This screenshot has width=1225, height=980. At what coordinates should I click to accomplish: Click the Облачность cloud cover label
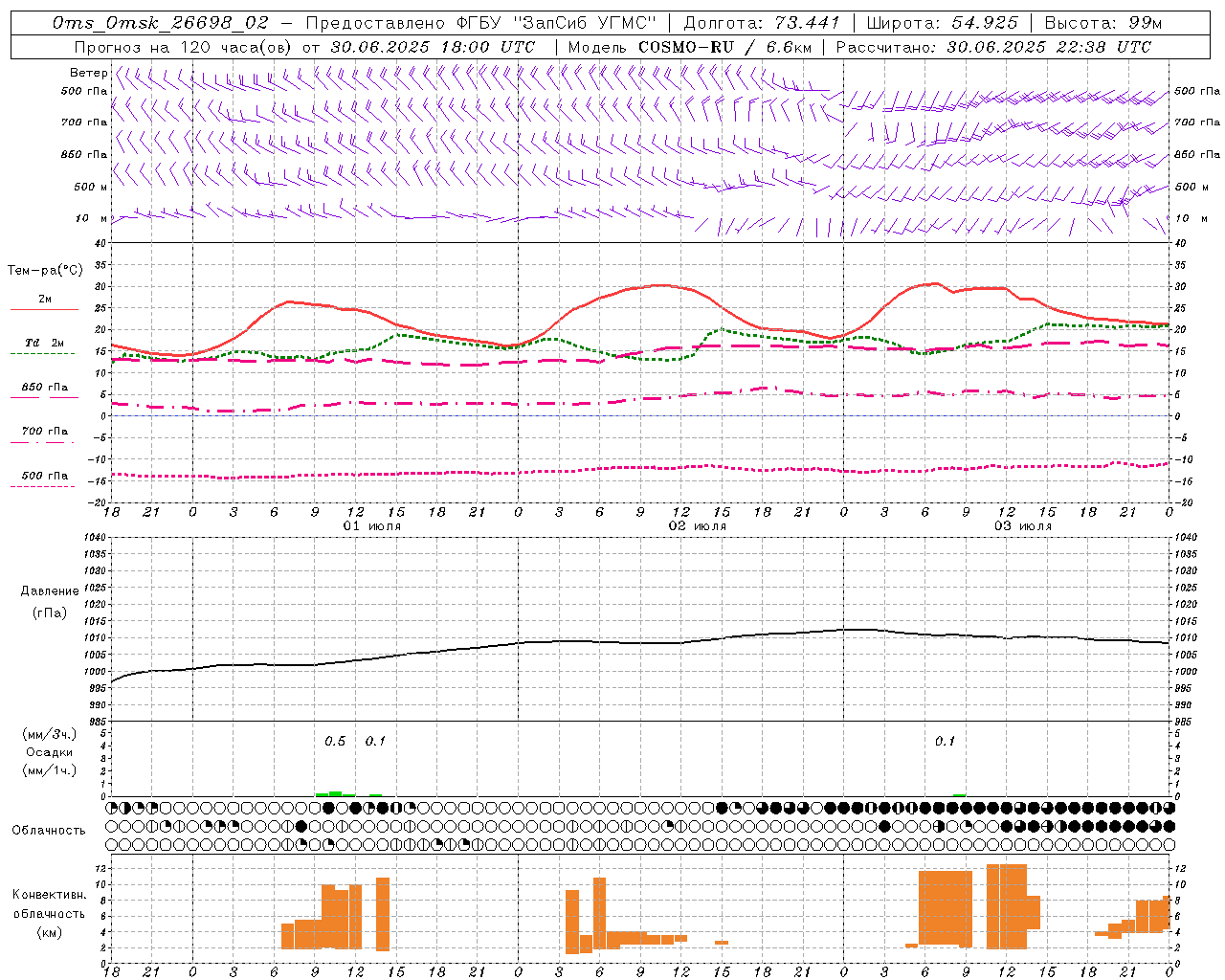[49, 830]
